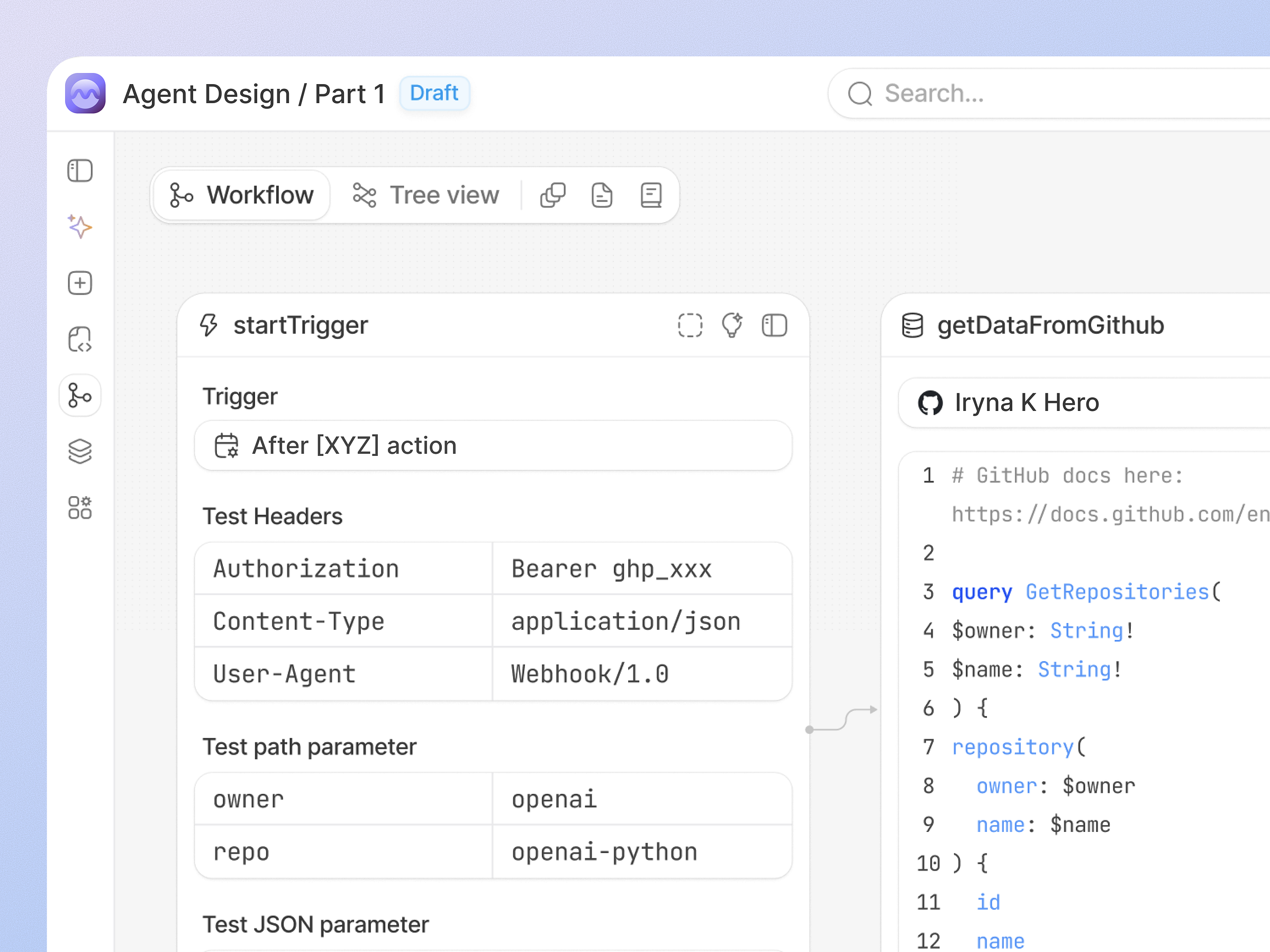Image resolution: width=1270 pixels, height=952 pixels.
Task: Open the 'After [XYZ] action' trigger selector
Action: point(493,445)
